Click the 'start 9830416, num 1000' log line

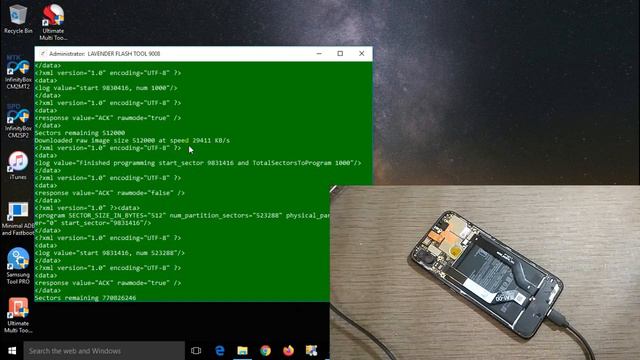(x=106, y=88)
